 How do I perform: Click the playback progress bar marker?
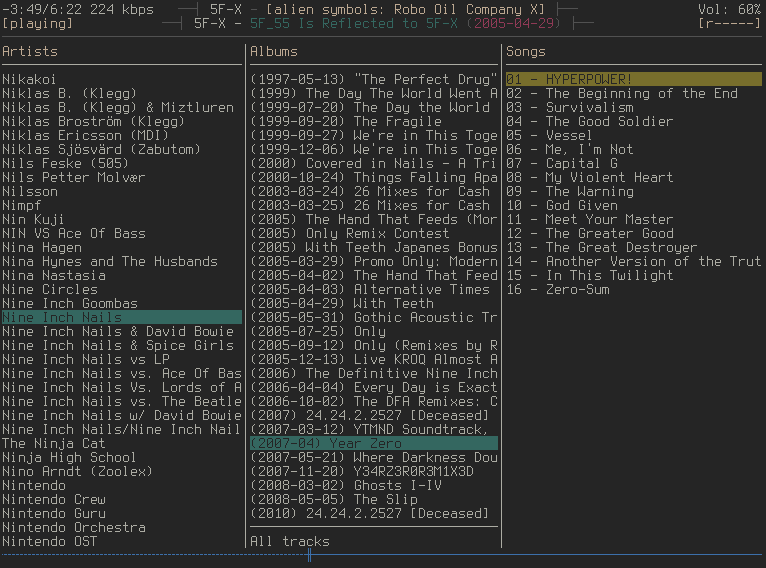pyautogui.click(x=309, y=554)
